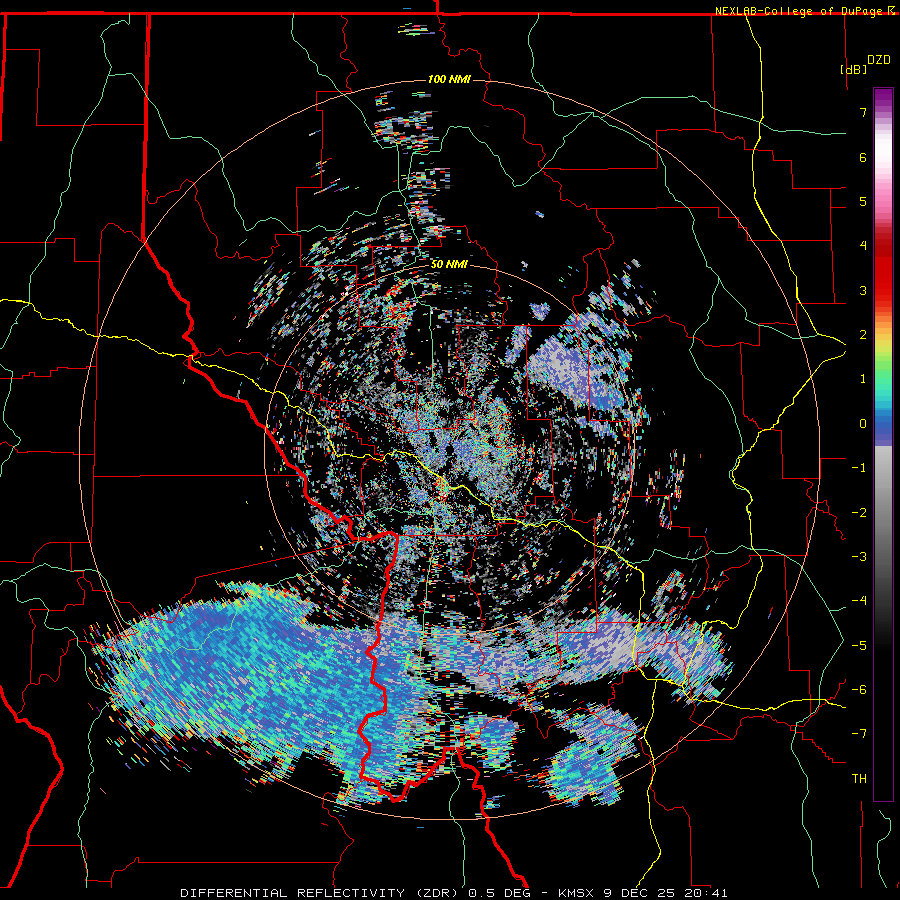The image size is (900, 900).
Task: Click the 6 value on color scale
Action: [863, 157]
